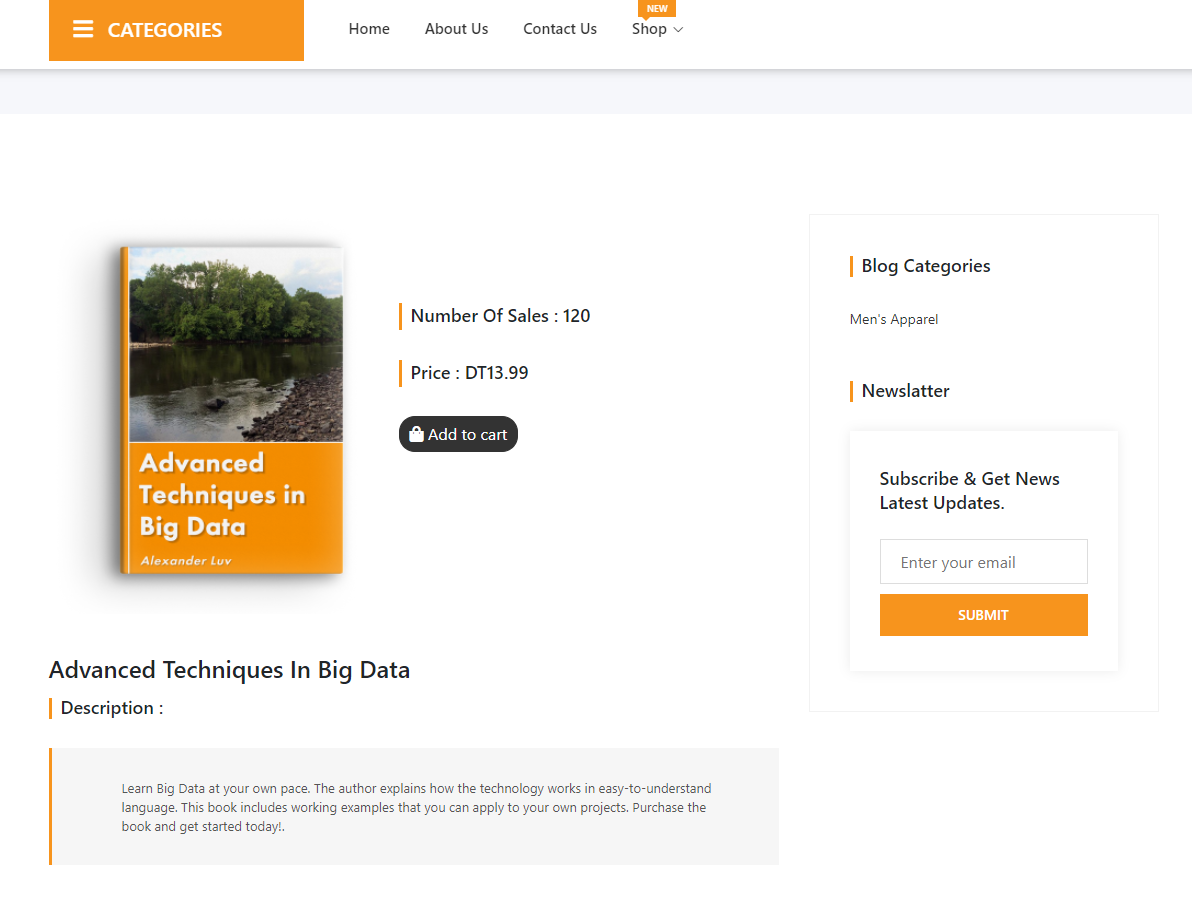Click the shopping bag icon on Add to cart
The image size is (1192, 905).
click(x=415, y=434)
